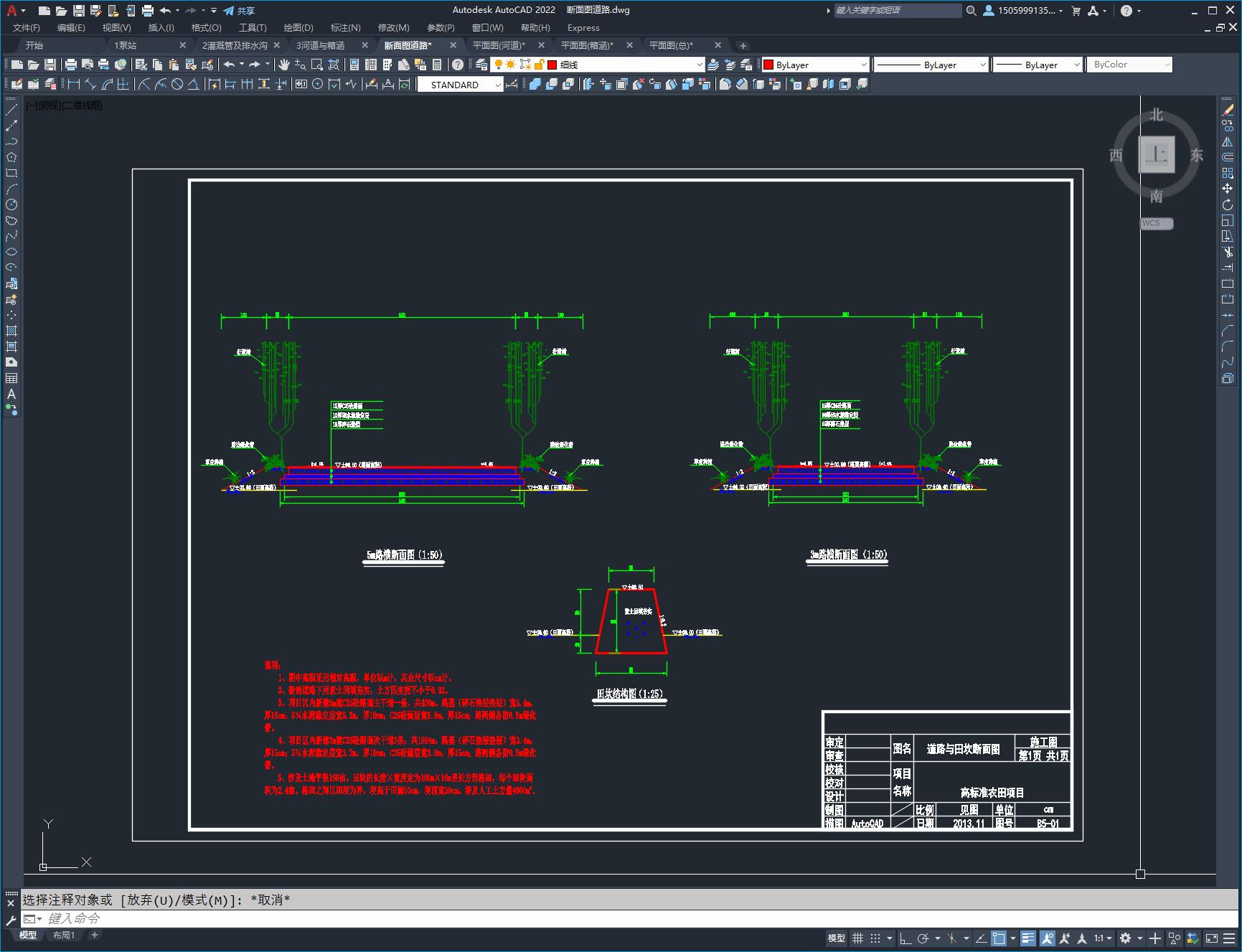Viewport: 1242px width, 952px height.
Task: Open the 绘图(D) menu
Action: point(298,27)
